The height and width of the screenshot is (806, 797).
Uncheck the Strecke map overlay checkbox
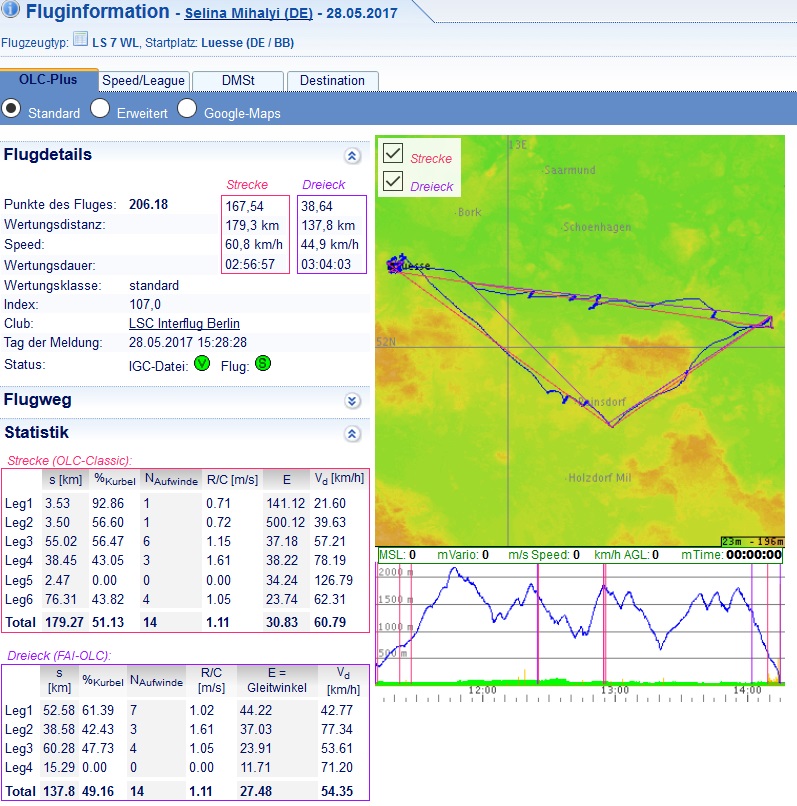coord(393,154)
